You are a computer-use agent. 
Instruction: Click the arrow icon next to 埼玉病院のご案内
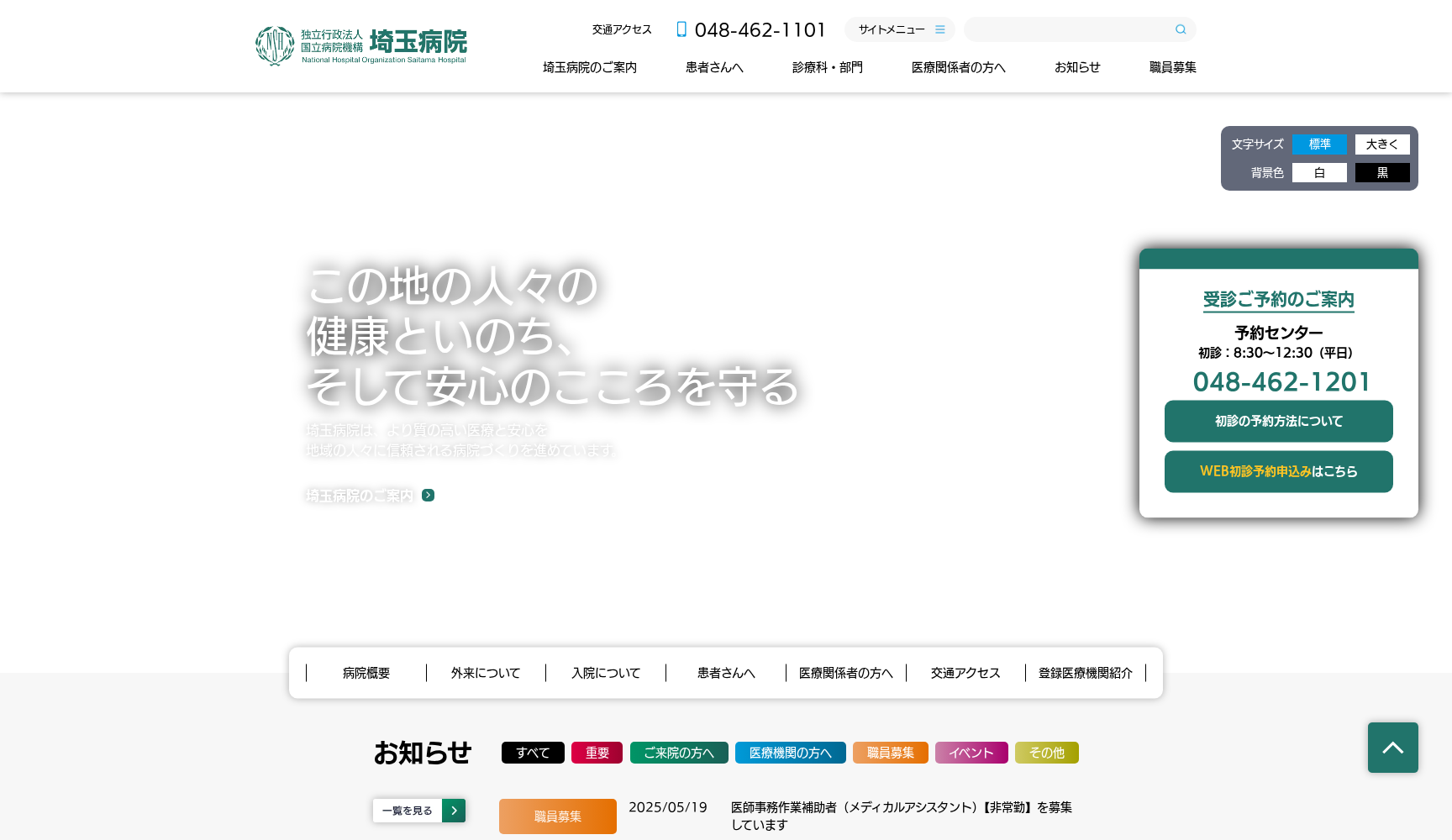click(429, 495)
